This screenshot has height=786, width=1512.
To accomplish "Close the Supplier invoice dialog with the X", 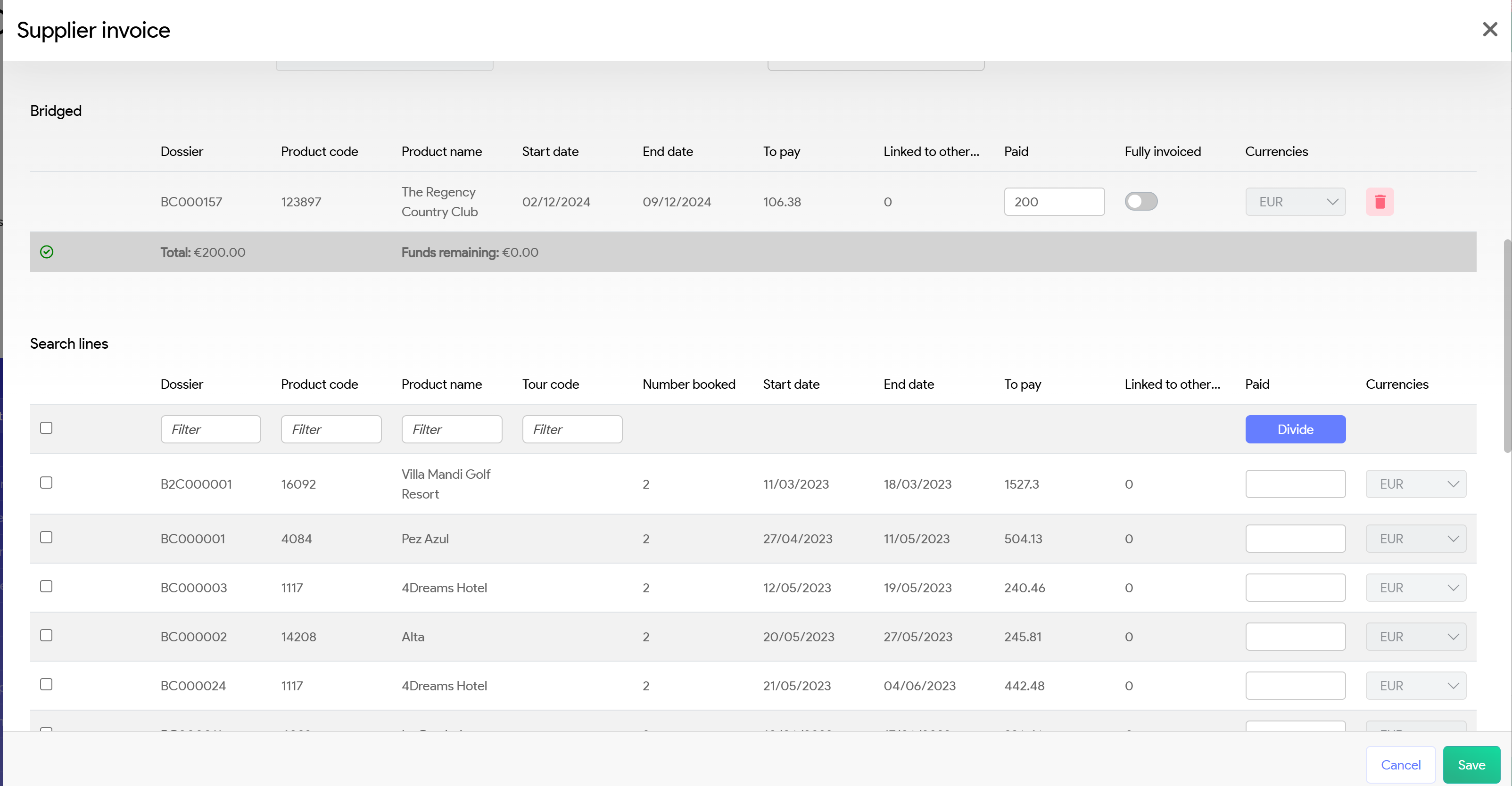I will [x=1490, y=29].
